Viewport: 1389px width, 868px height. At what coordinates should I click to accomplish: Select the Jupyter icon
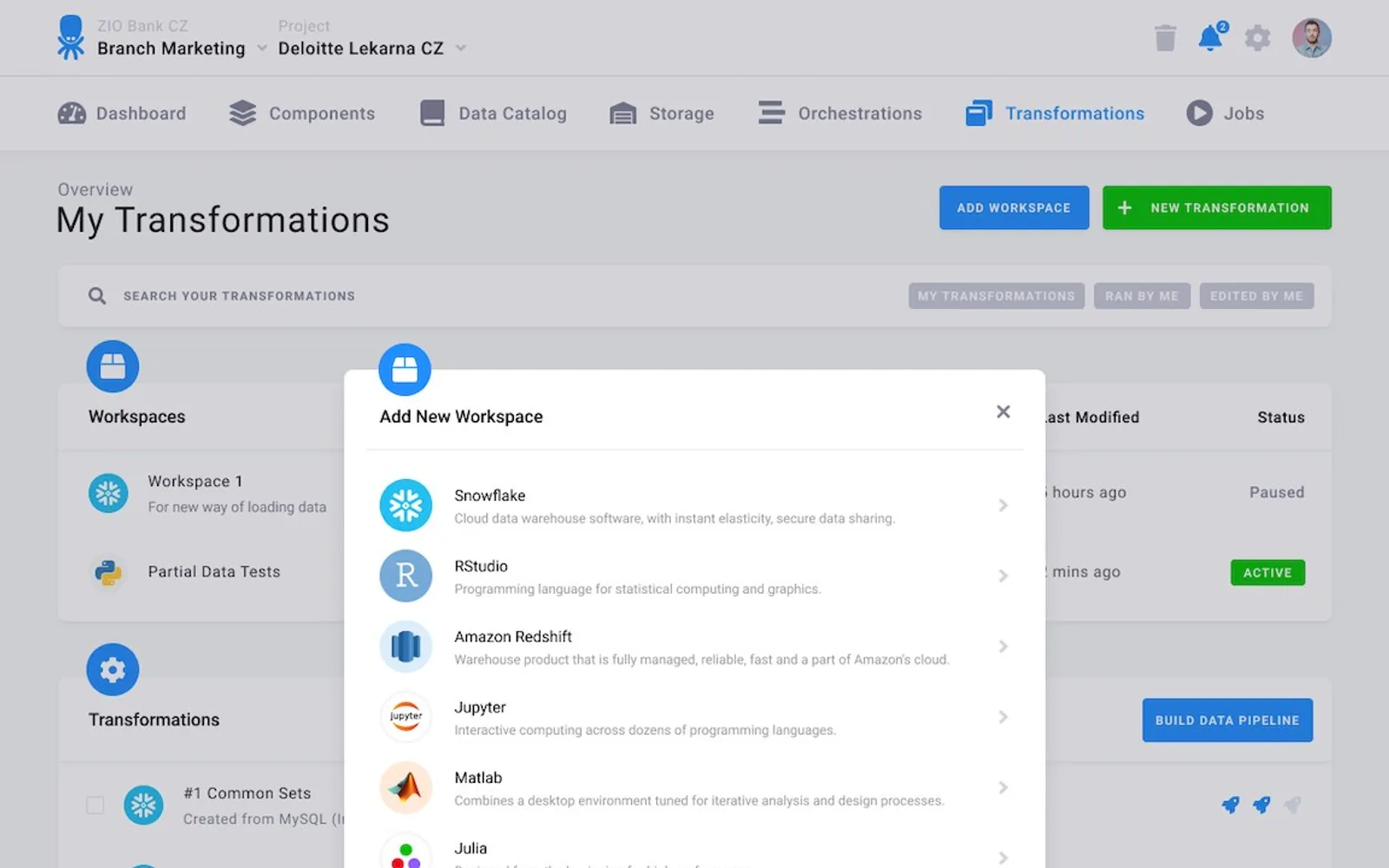405,717
